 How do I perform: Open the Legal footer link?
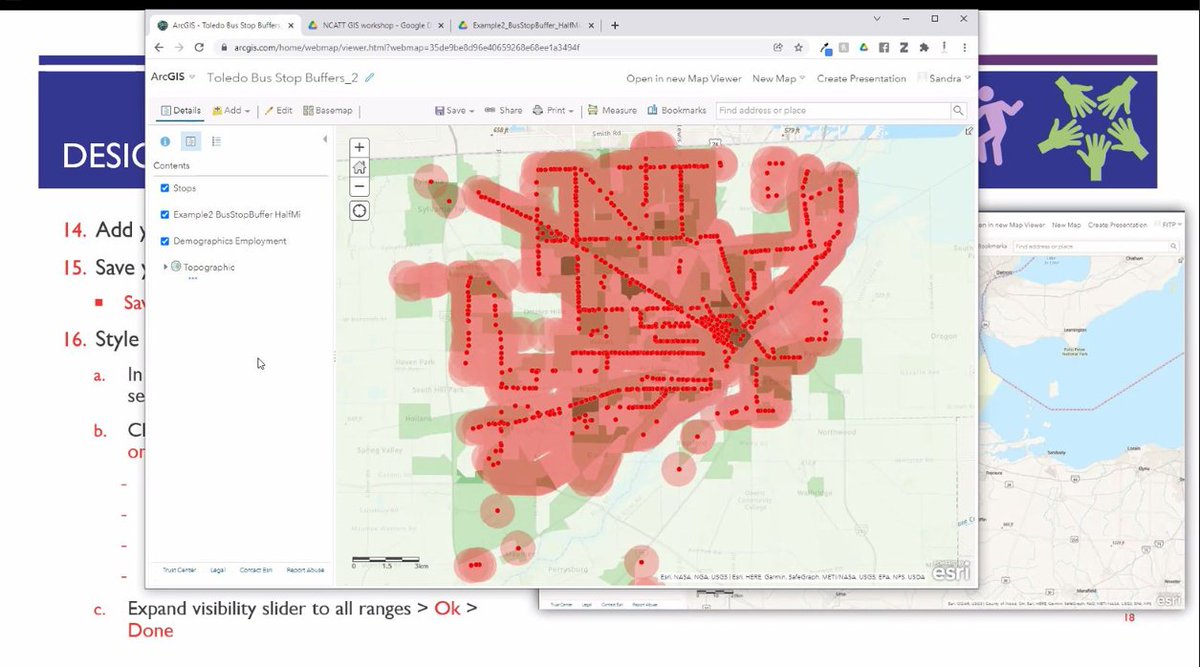218,569
